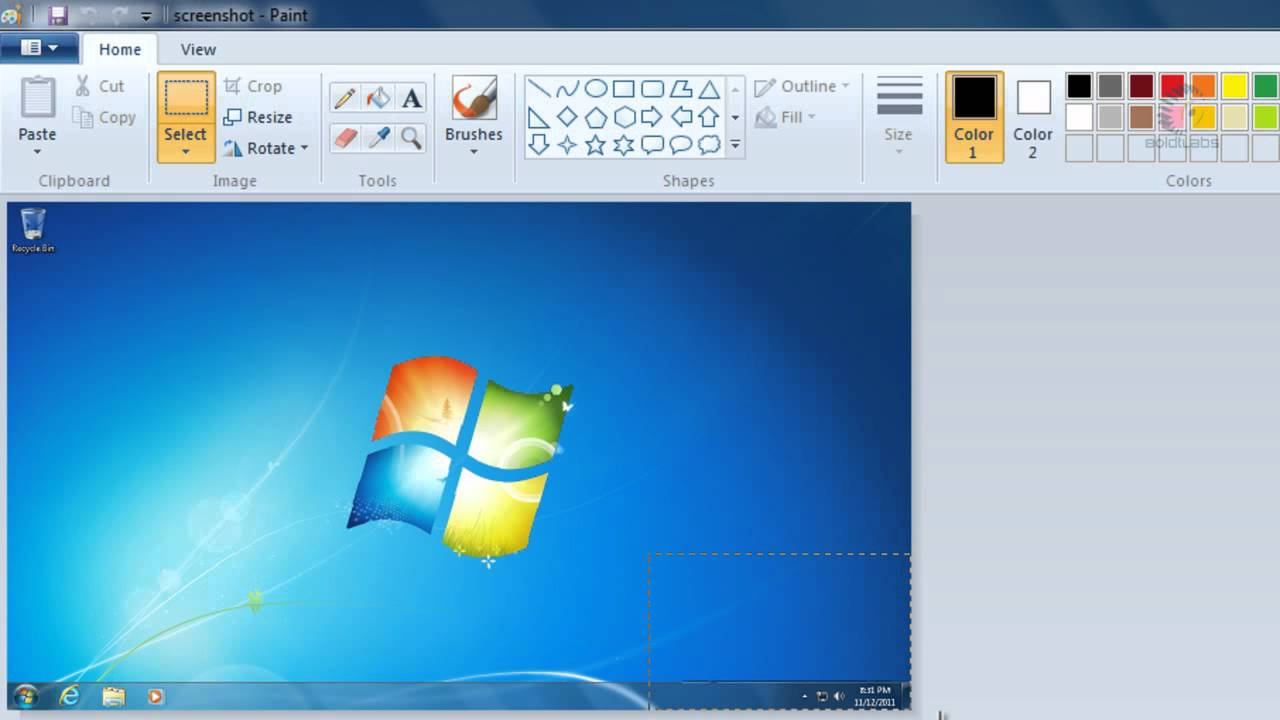Click the Redo arrow in the title bar
The width and height of the screenshot is (1280, 720).
coord(122,16)
